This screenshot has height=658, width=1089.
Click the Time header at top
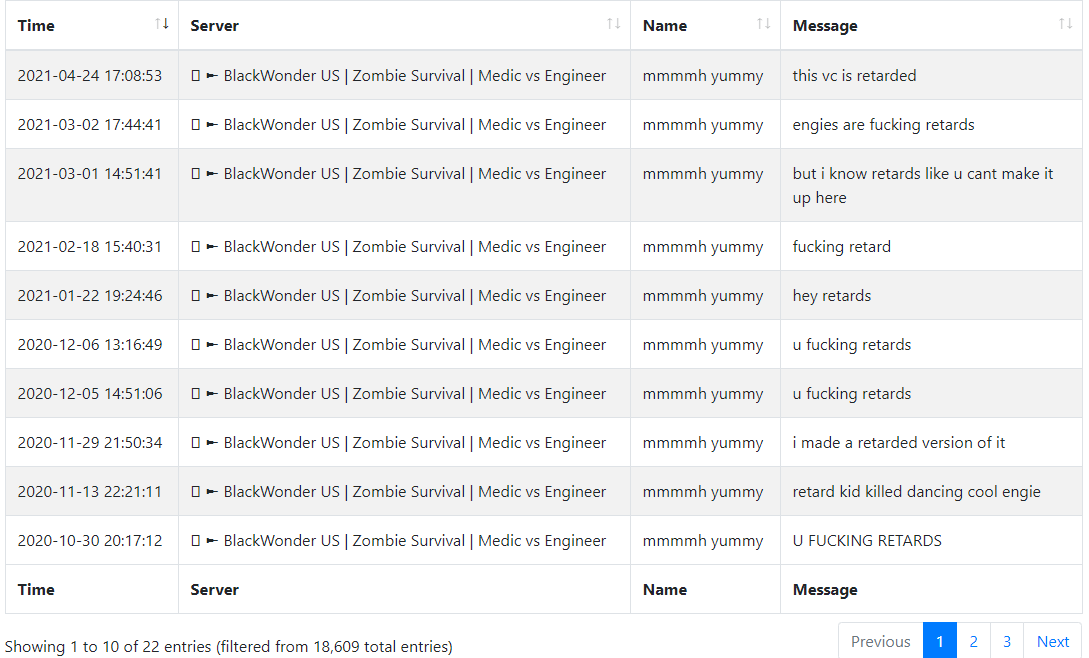point(36,26)
